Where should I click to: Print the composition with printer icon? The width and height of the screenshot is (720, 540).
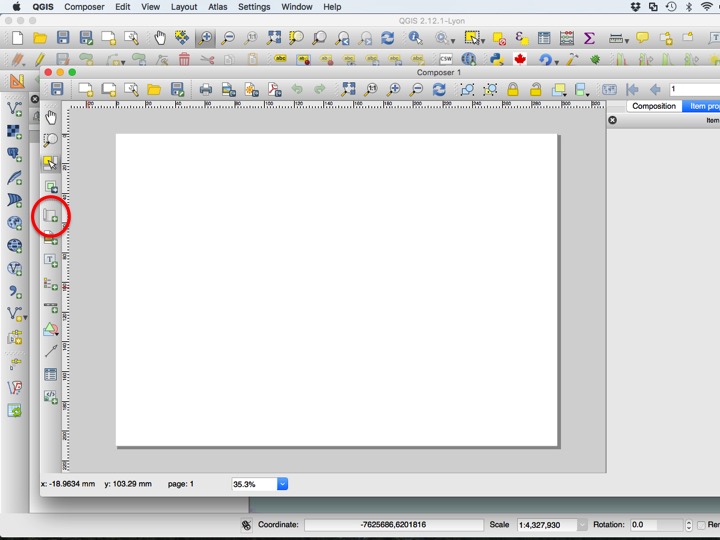pyautogui.click(x=206, y=89)
